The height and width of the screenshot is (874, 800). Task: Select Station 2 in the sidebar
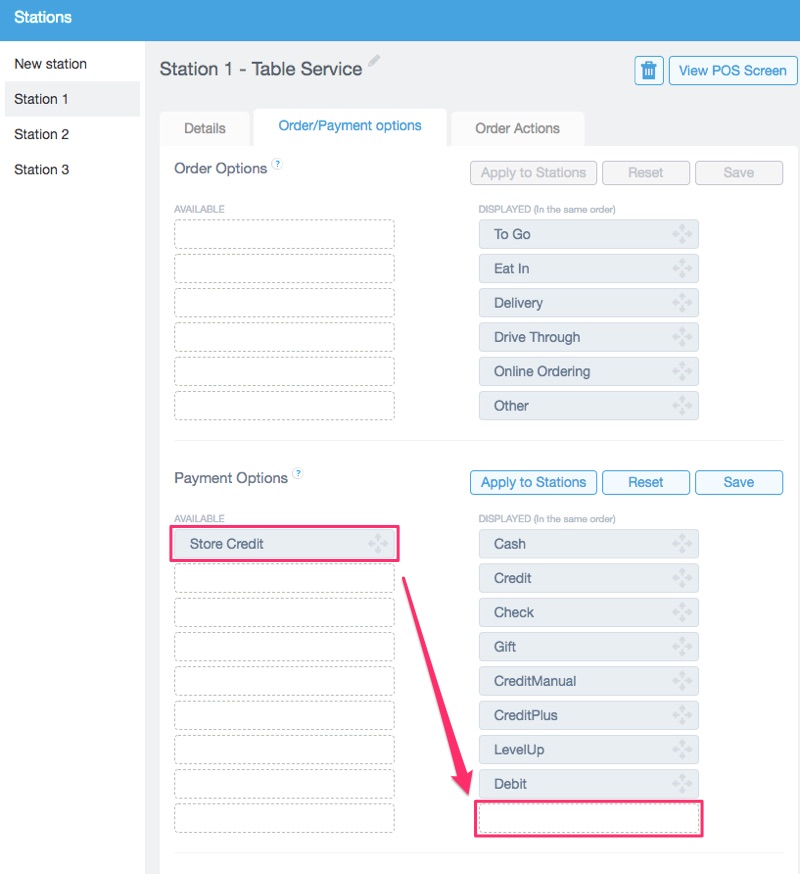coord(41,134)
